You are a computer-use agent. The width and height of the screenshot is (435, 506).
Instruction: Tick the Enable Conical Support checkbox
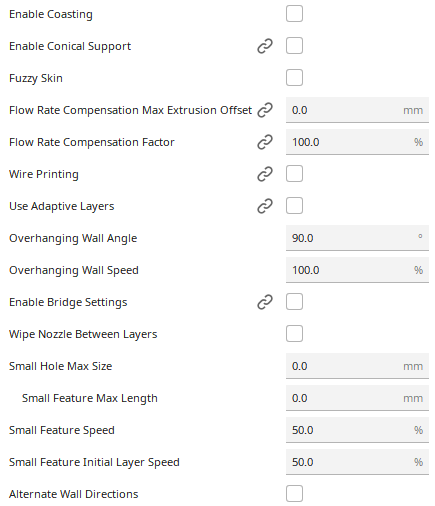tap(294, 46)
